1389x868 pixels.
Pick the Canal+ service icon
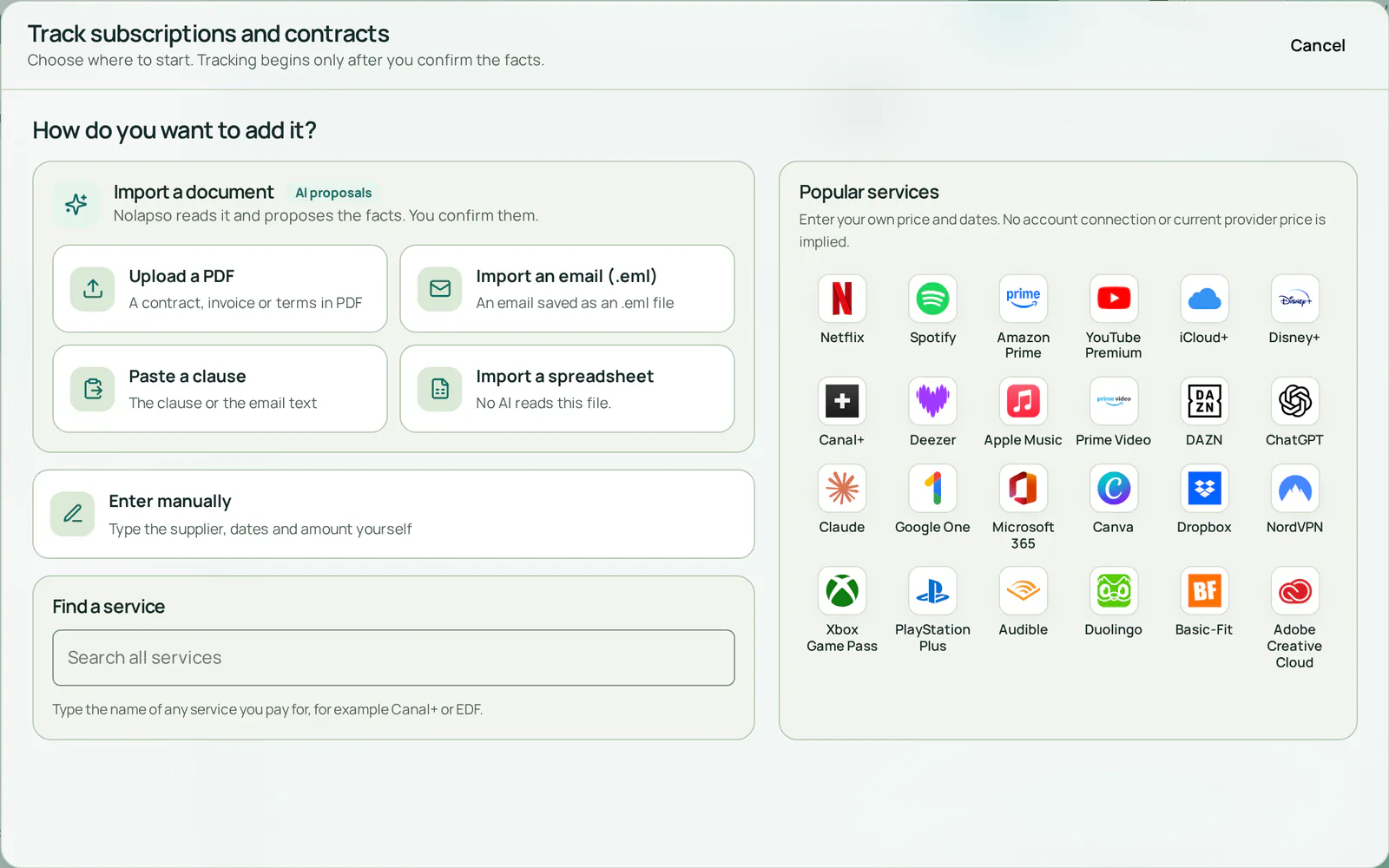pos(842,401)
